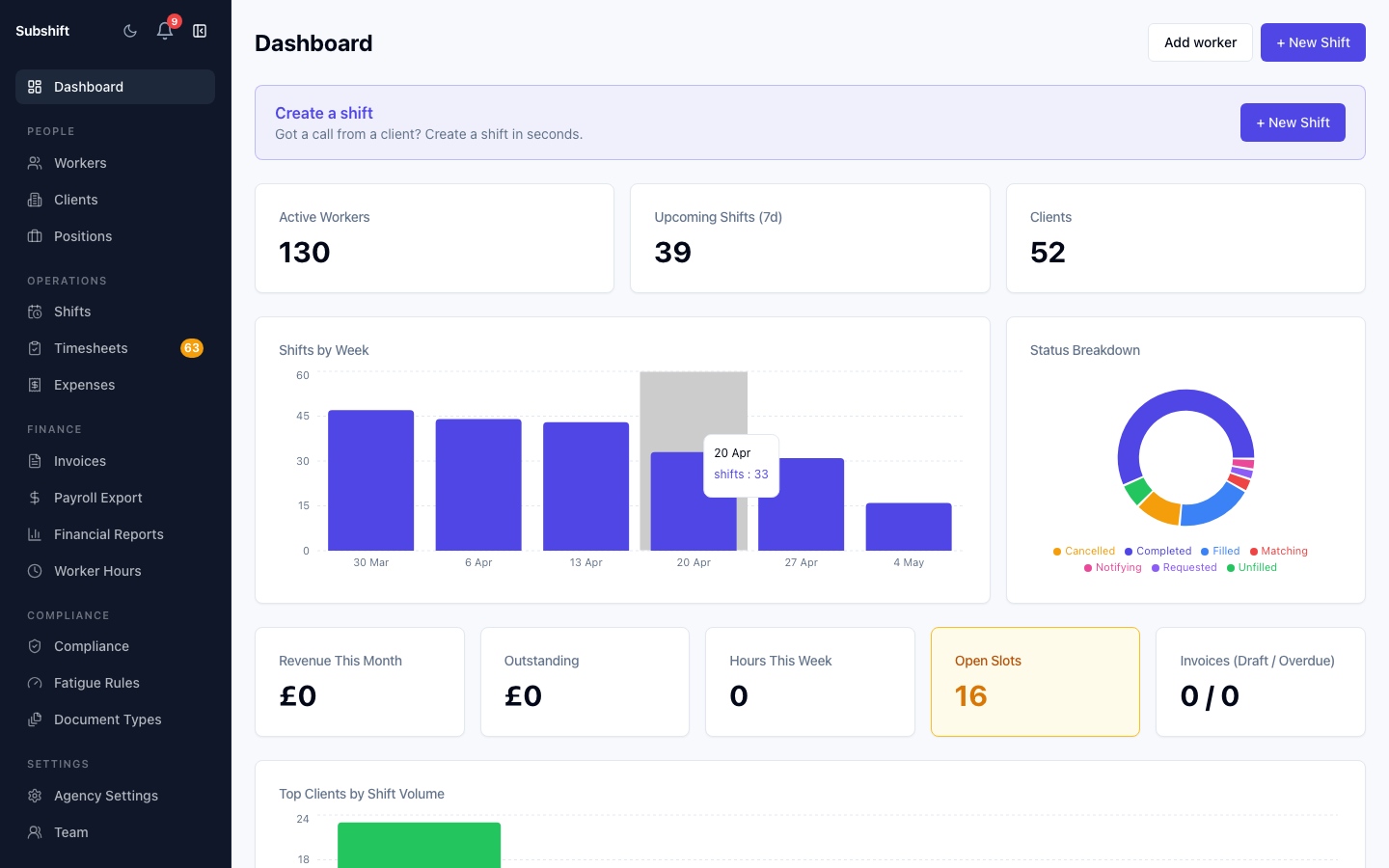Select Compliance in sidebar
The image size is (1389, 868).
(x=115, y=646)
